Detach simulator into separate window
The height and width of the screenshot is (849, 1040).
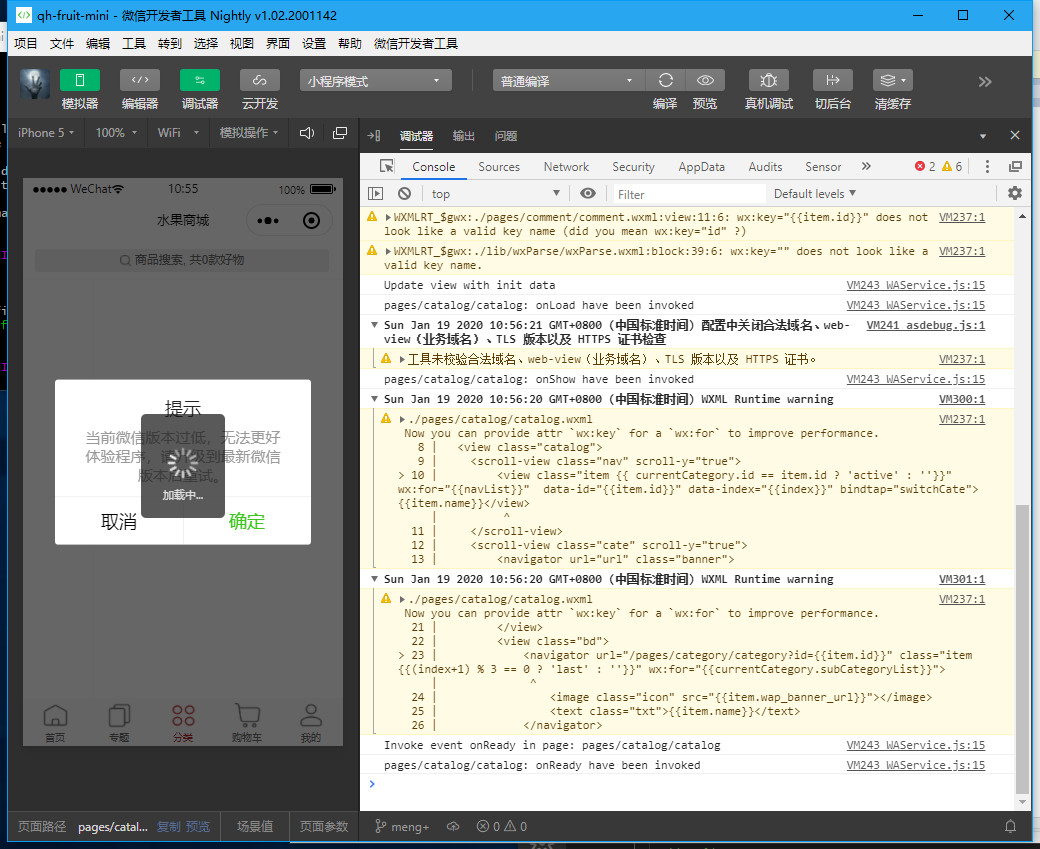340,133
